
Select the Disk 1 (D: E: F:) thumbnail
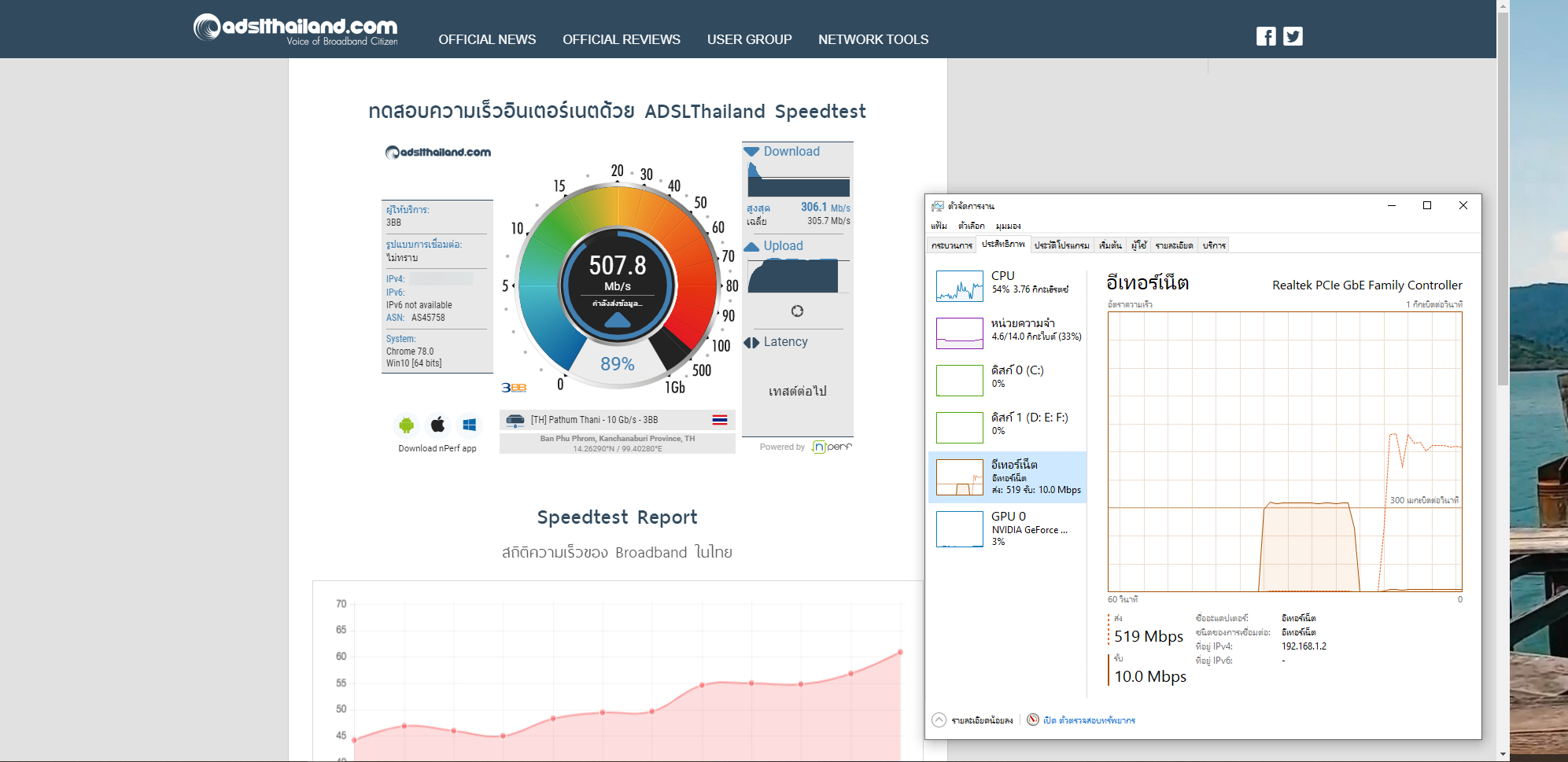959,428
